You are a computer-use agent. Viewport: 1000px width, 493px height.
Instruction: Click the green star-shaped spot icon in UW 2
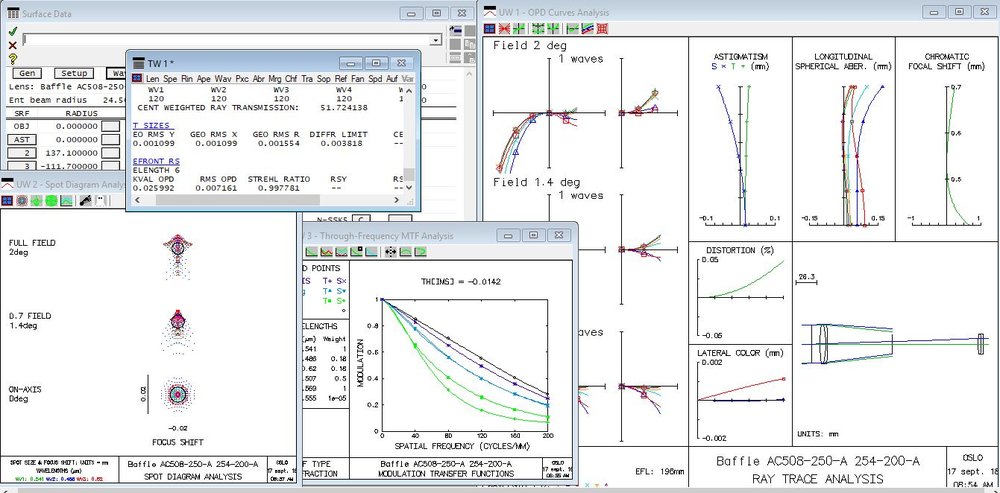pos(36,201)
